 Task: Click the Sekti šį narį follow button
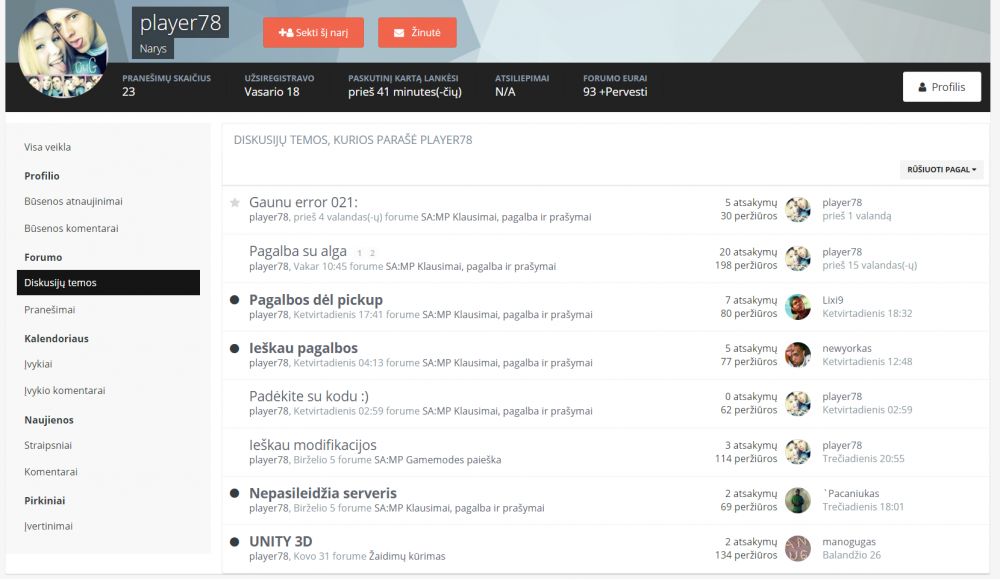point(313,33)
